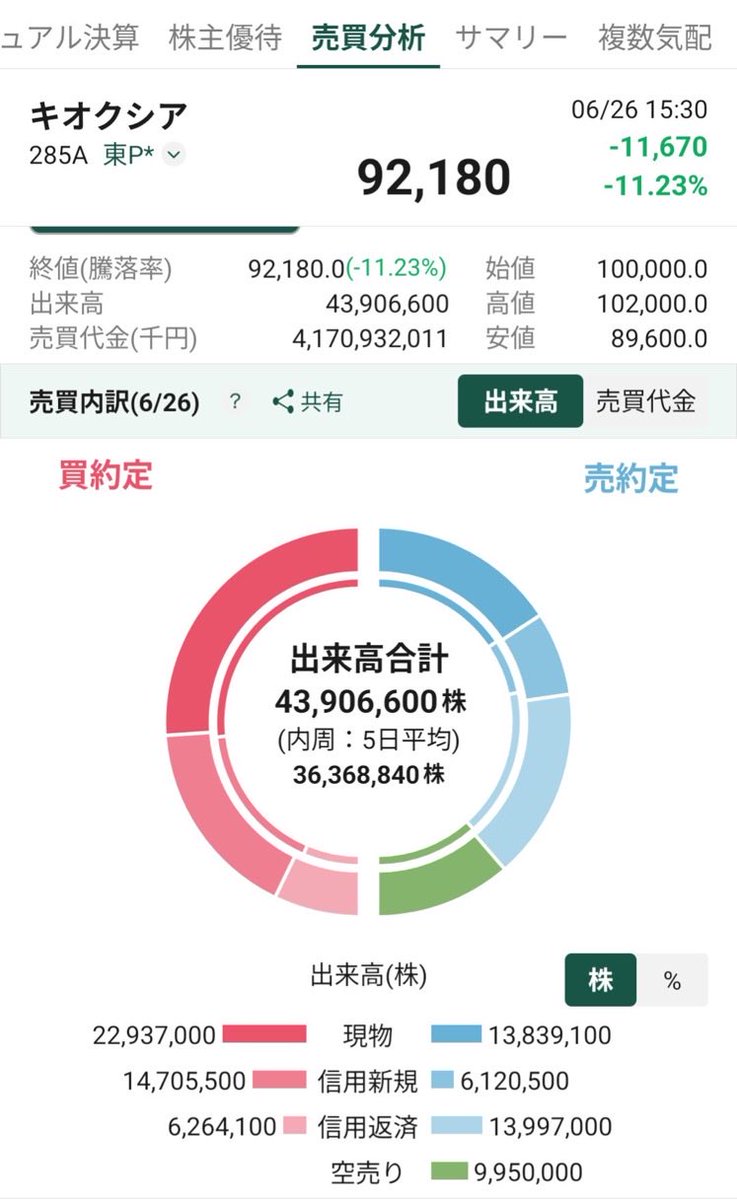Click the stock name キオクシア
Screen dimensions: 737x1200
[108, 117]
